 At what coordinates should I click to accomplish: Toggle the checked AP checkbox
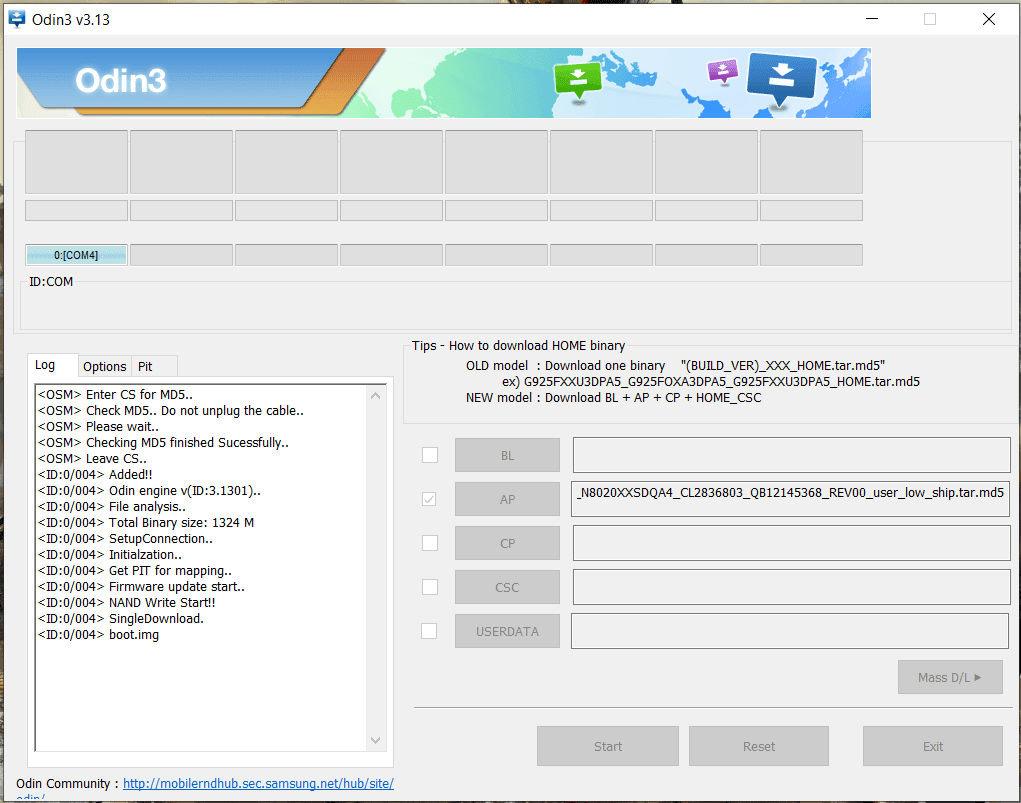429,499
